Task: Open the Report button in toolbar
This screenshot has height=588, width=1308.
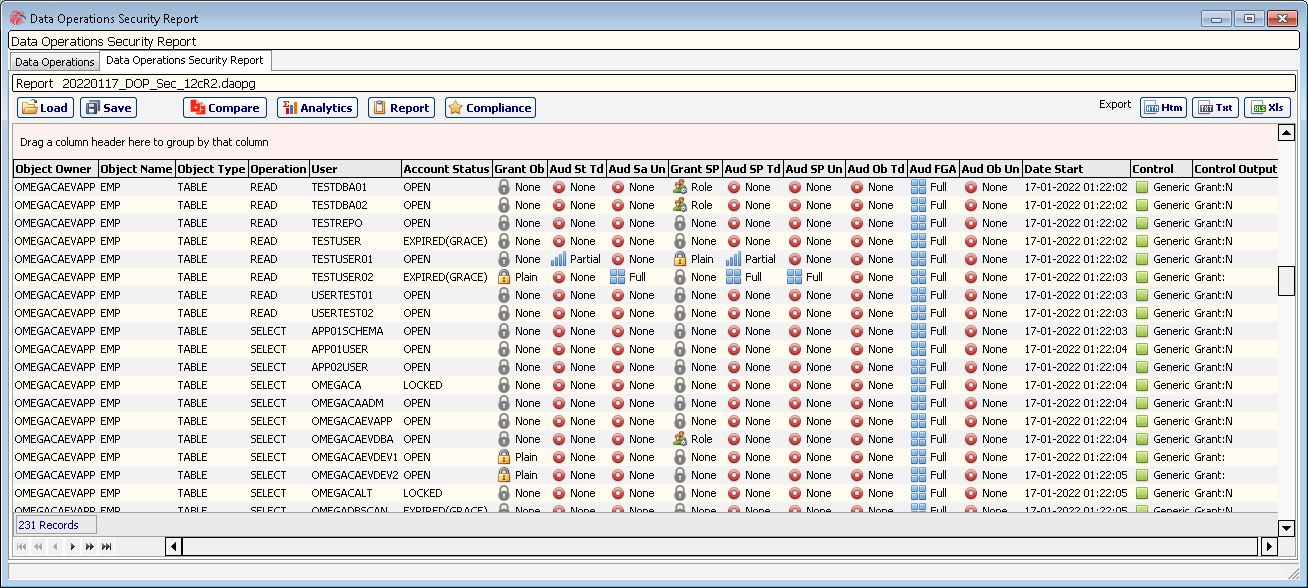Action: 401,108
